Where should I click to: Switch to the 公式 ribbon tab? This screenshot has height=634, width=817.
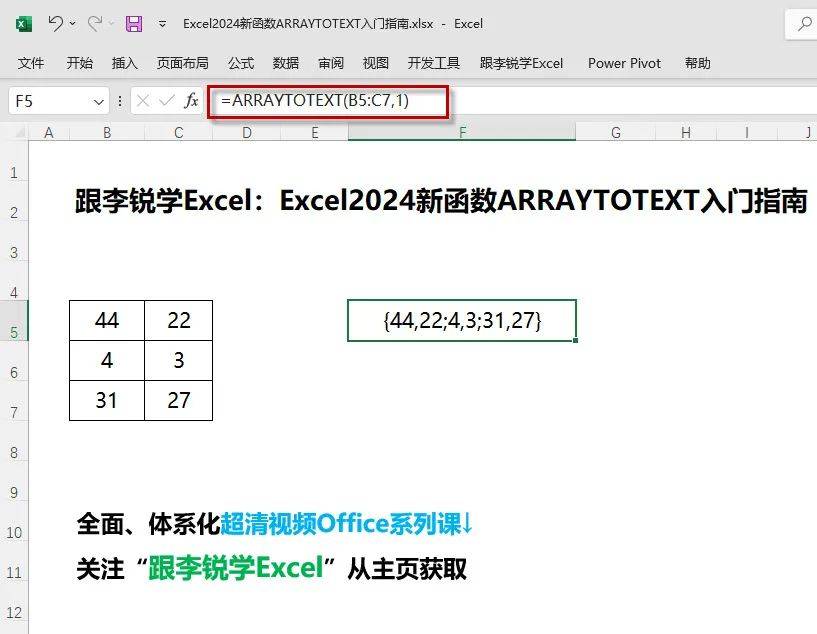(240, 63)
